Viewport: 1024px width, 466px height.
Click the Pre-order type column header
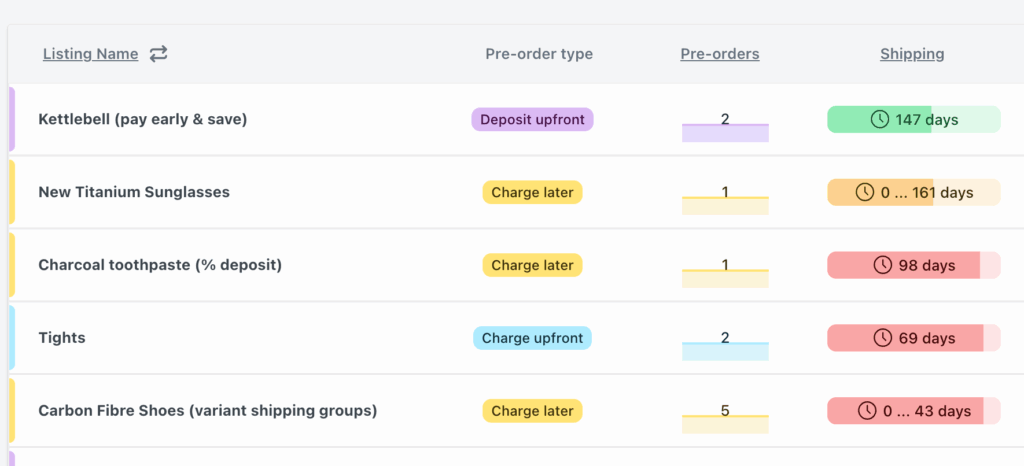538,54
